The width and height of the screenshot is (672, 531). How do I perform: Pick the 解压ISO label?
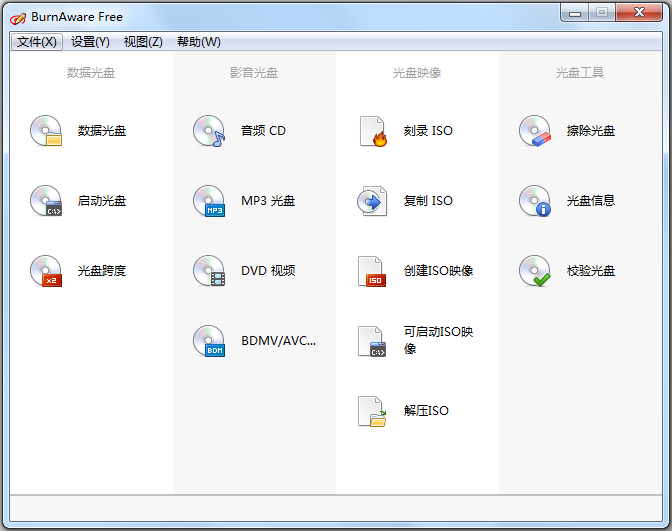pyautogui.click(x=426, y=411)
